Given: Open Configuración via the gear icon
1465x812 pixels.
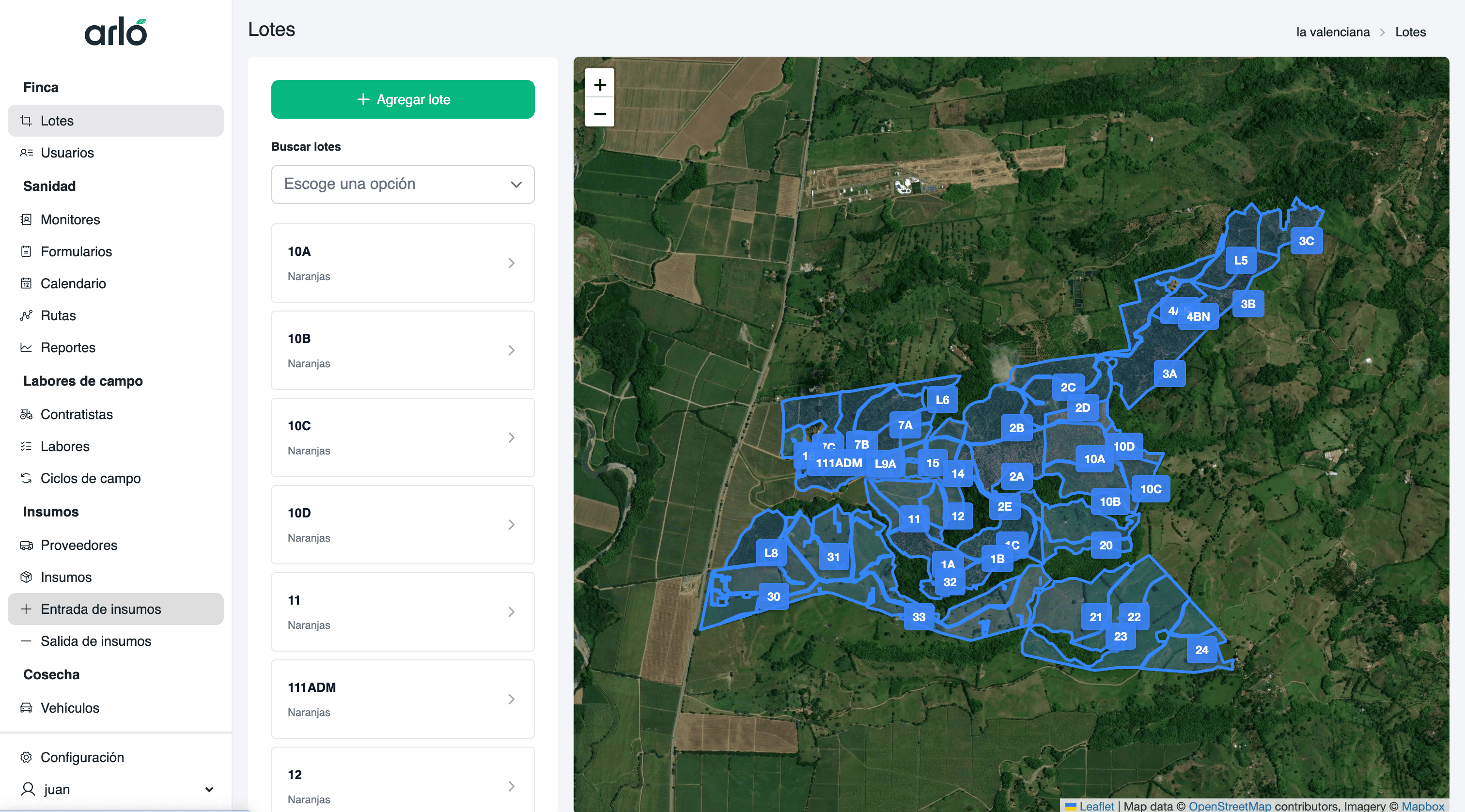Looking at the screenshot, I should (26, 757).
